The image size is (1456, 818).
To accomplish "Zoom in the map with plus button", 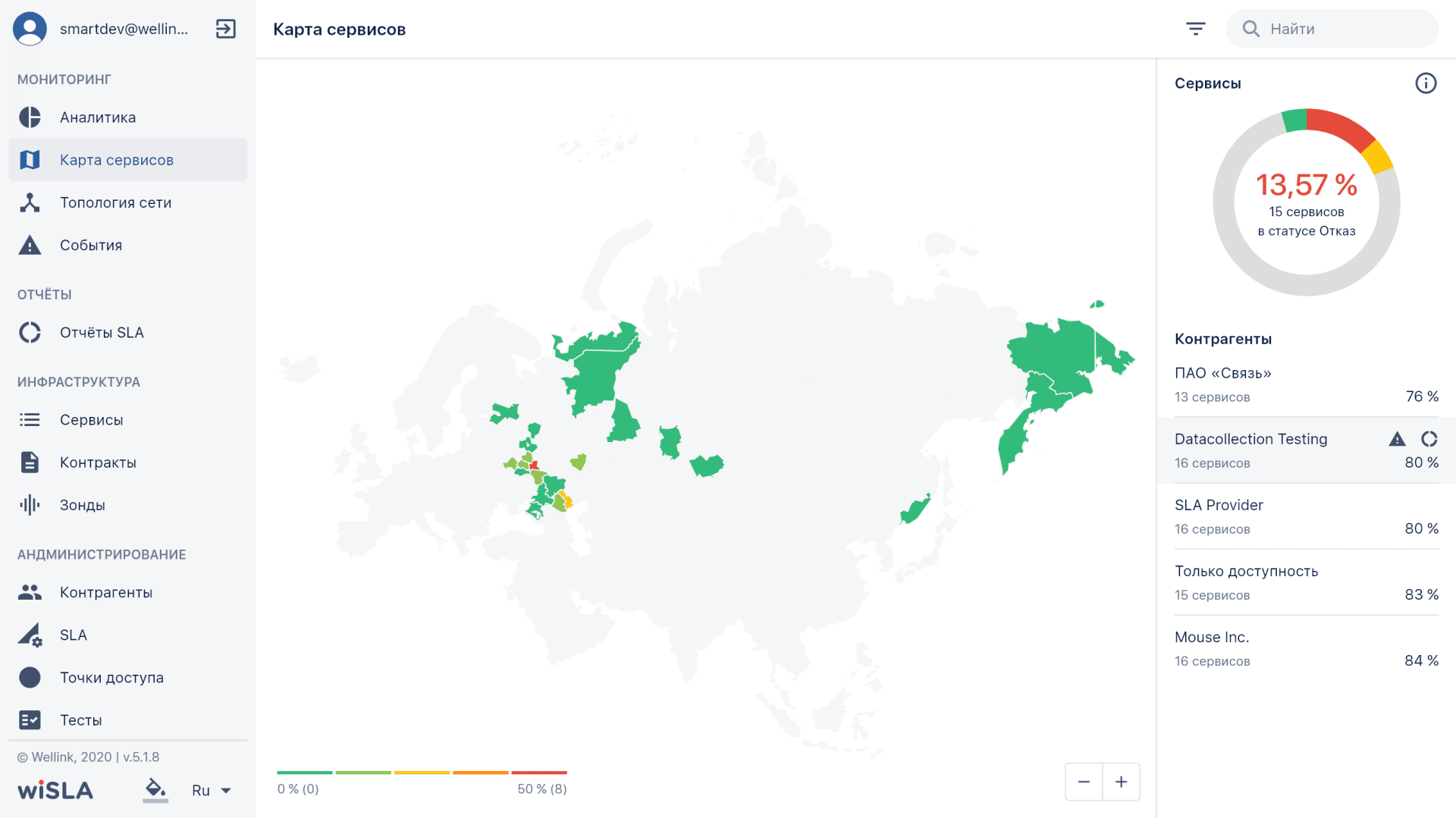I will point(1121,782).
